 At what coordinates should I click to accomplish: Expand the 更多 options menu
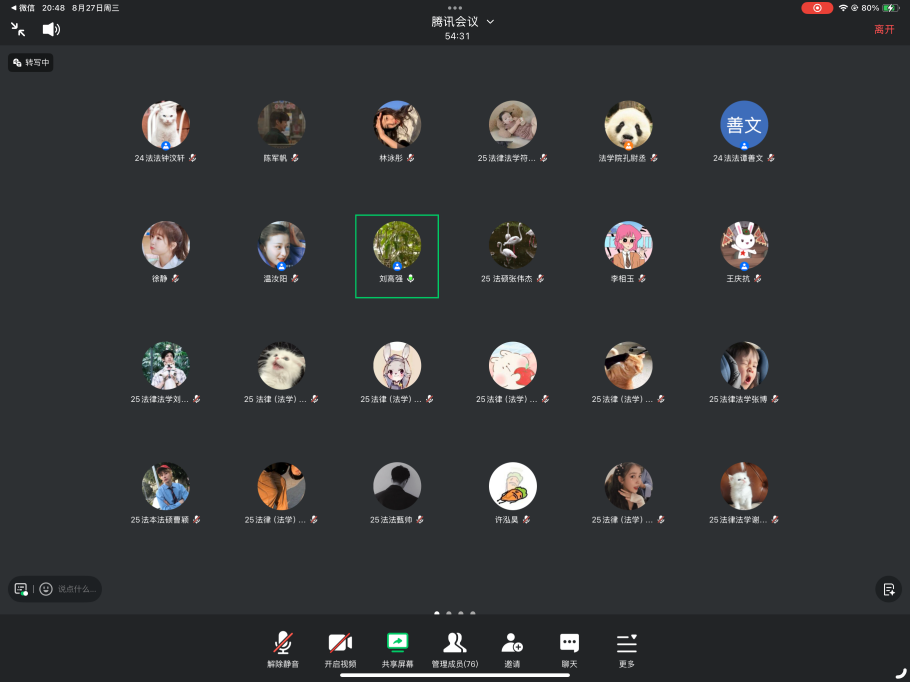(626, 648)
